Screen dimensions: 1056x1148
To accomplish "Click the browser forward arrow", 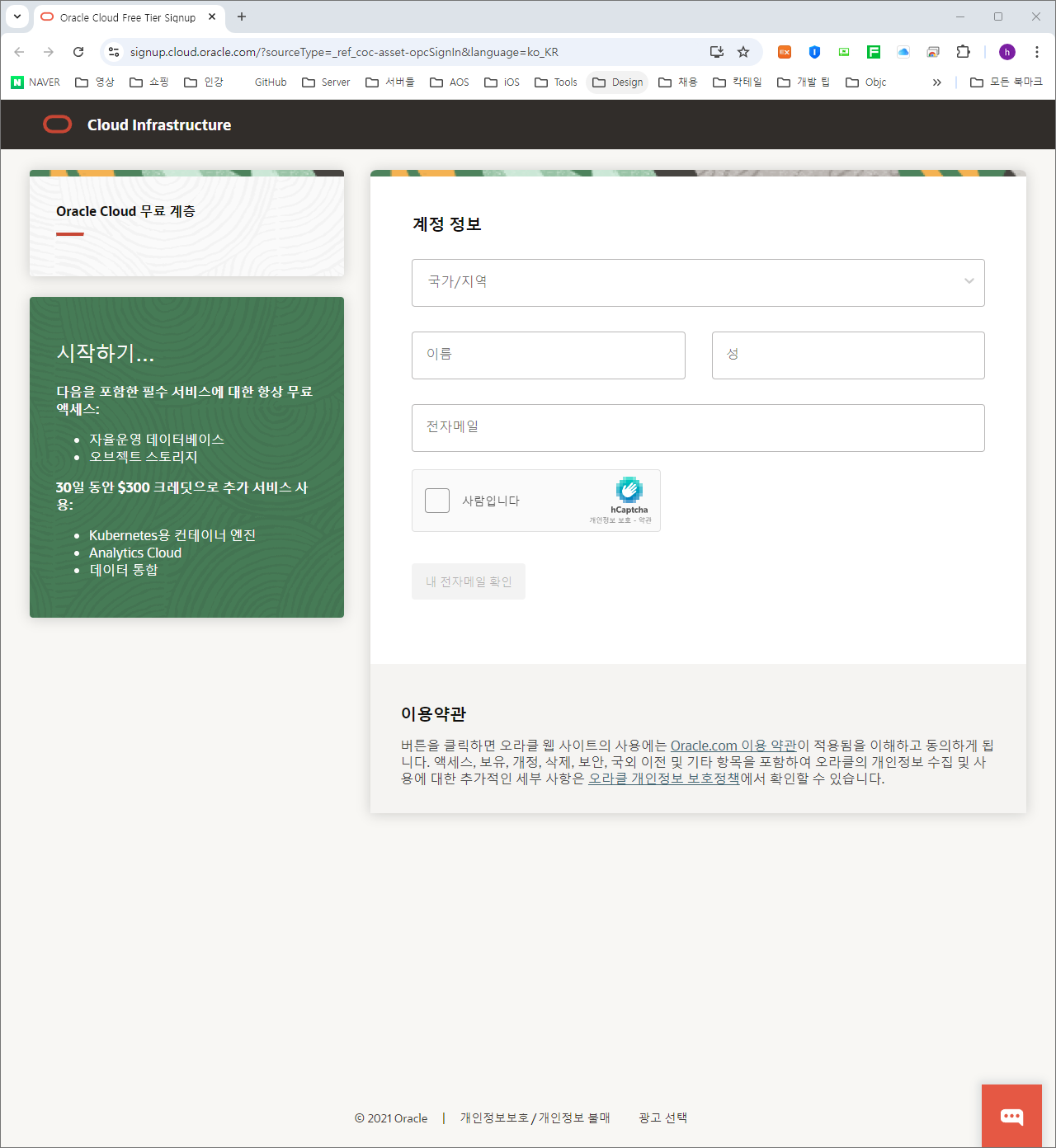I will [49, 52].
